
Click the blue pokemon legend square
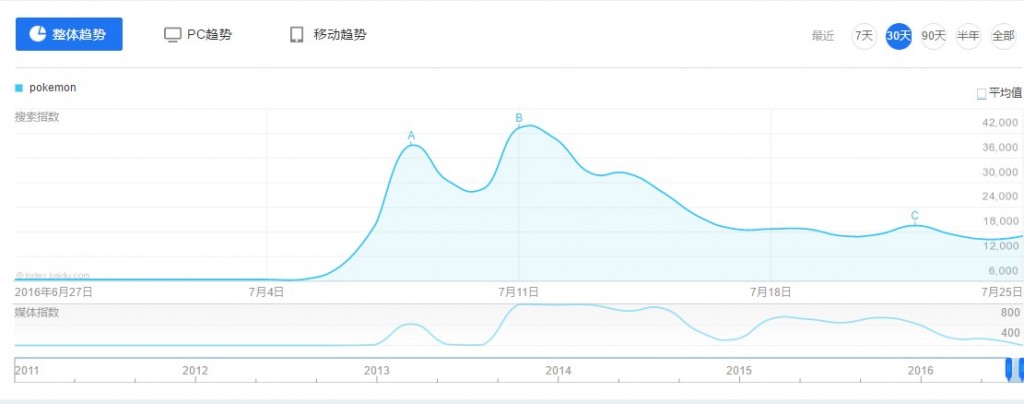tap(19, 87)
